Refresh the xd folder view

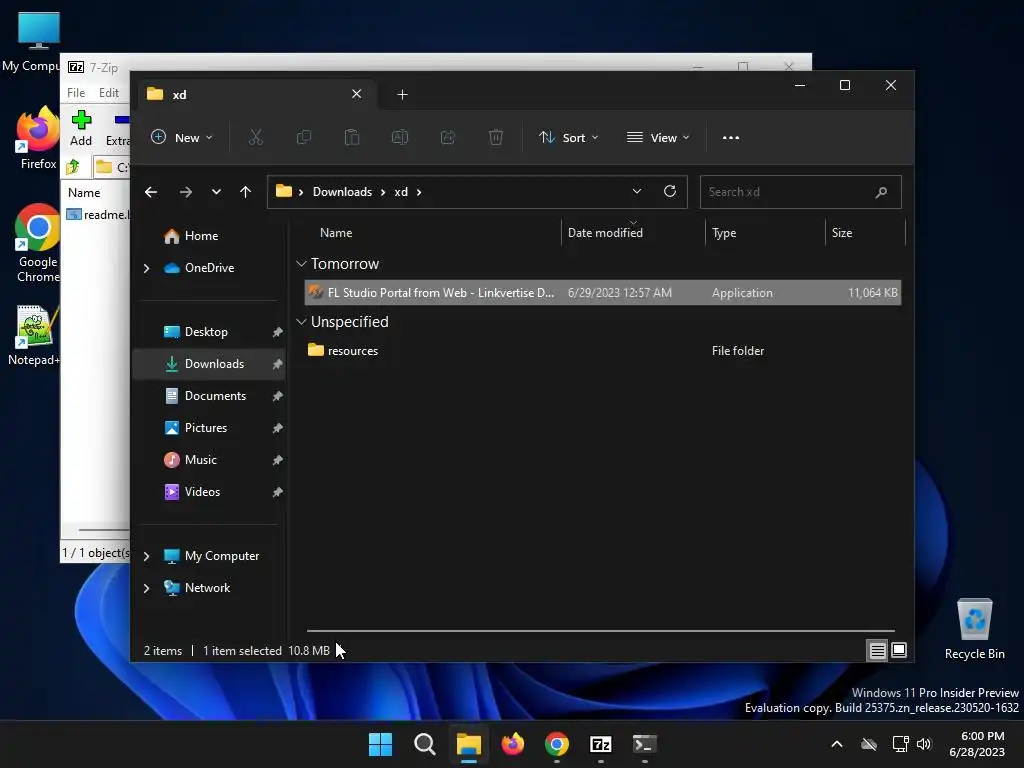pyautogui.click(x=669, y=191)
